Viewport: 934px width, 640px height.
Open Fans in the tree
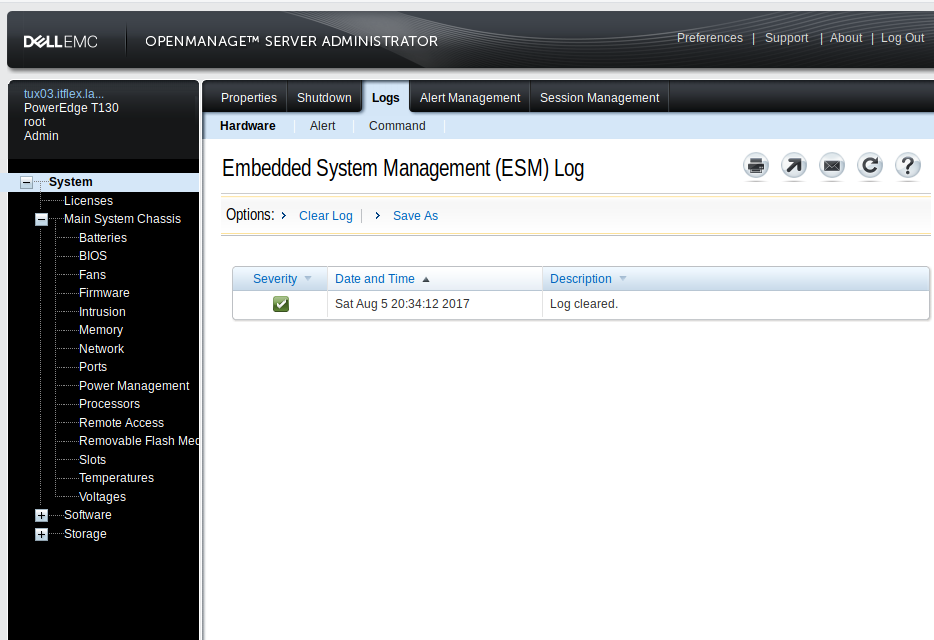92,275
